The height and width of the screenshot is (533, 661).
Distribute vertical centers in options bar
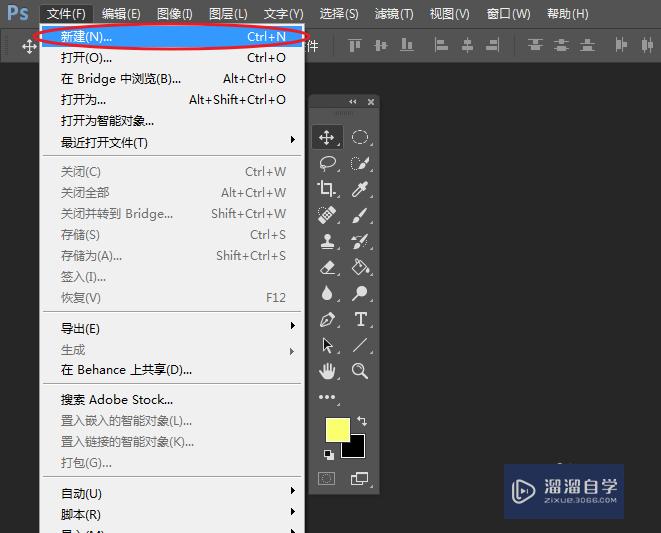pos(562,45)
